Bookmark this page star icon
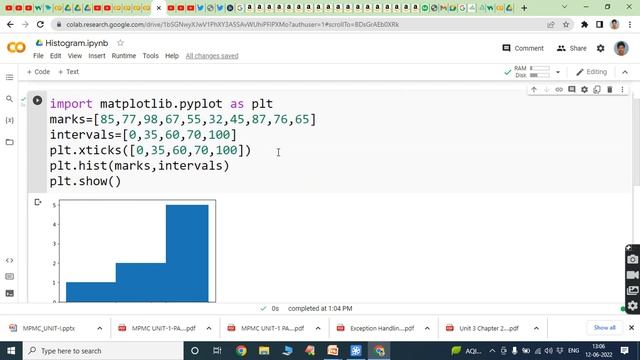 [x=566, y=24]
